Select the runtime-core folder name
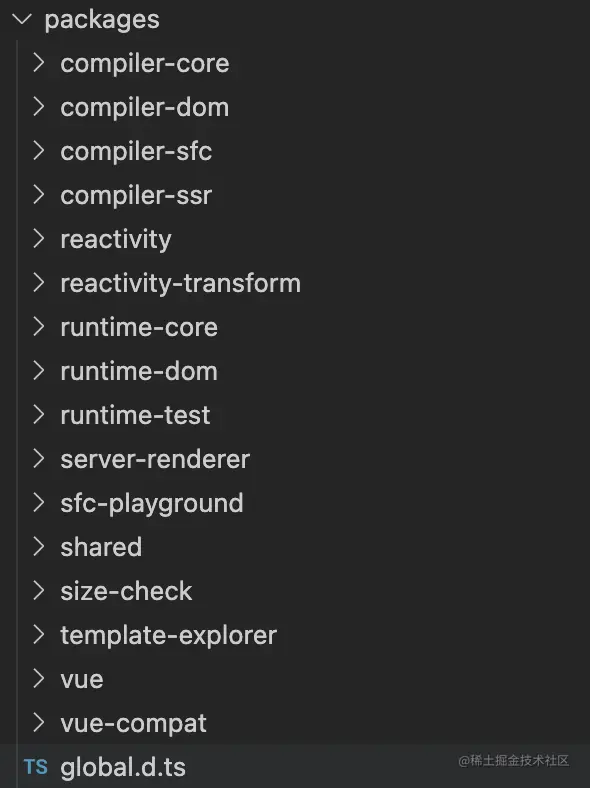Image resolution: width=590 pixels, height=788 pixels. tap(139, 327)
